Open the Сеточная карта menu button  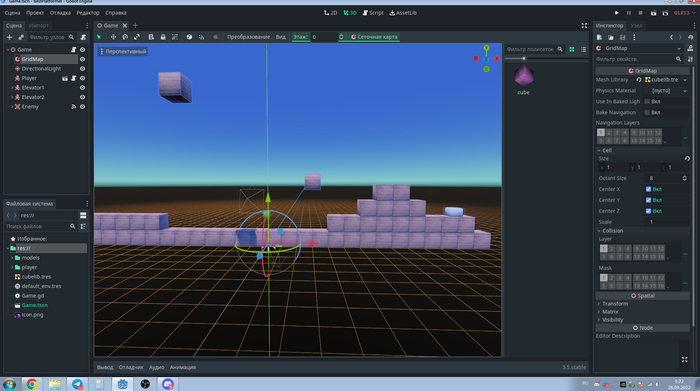[374, 37]
